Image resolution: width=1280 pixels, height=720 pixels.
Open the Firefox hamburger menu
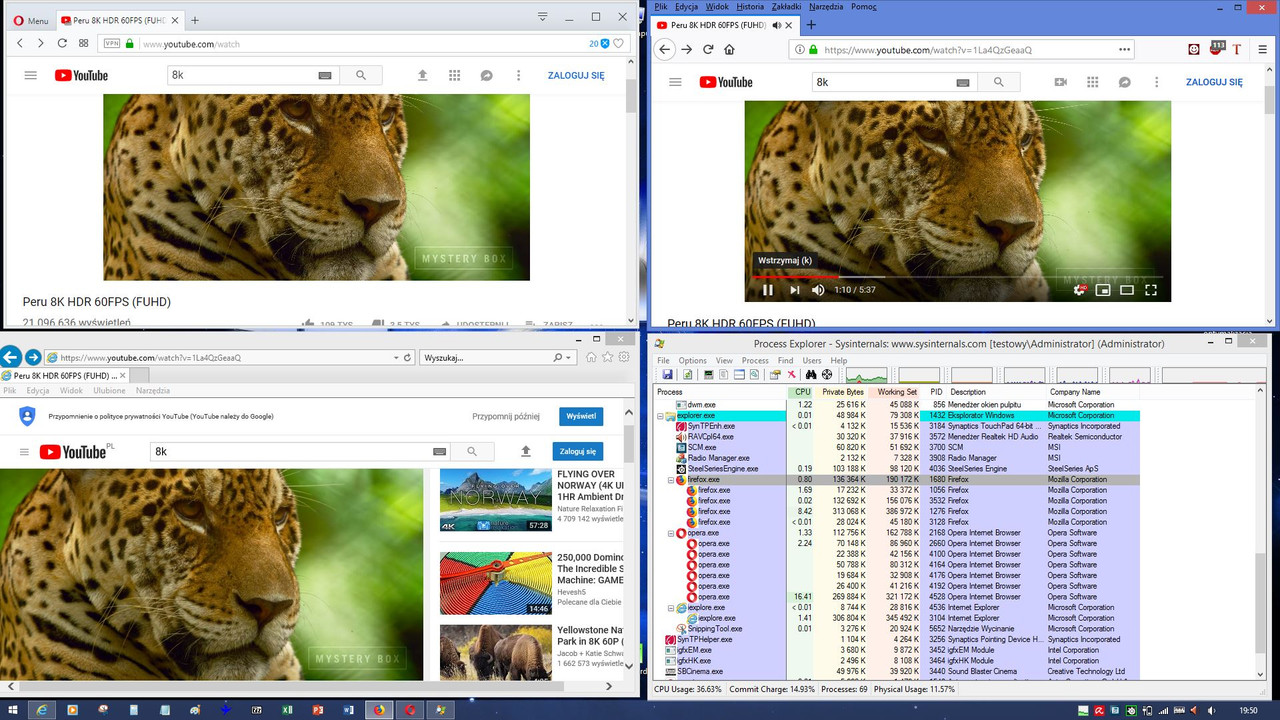click(1262, 49)
